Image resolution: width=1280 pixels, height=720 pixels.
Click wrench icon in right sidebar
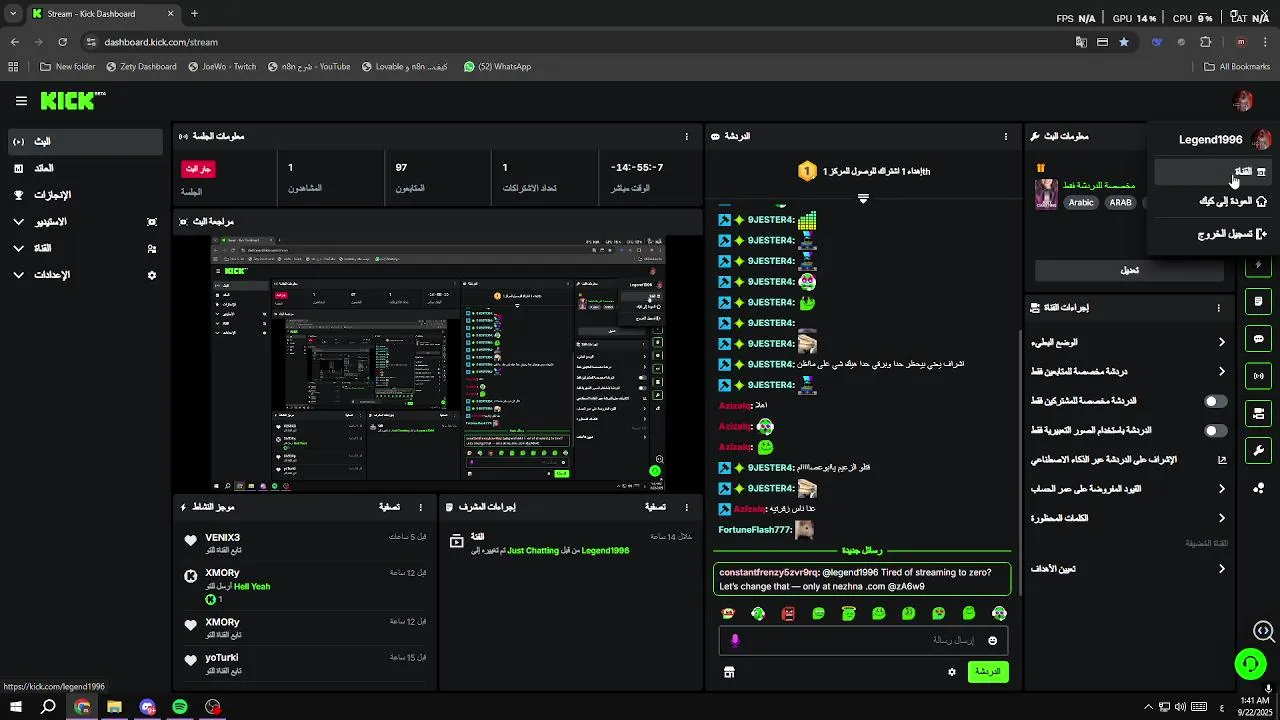pyautogui.click(x=1258, y=450)
